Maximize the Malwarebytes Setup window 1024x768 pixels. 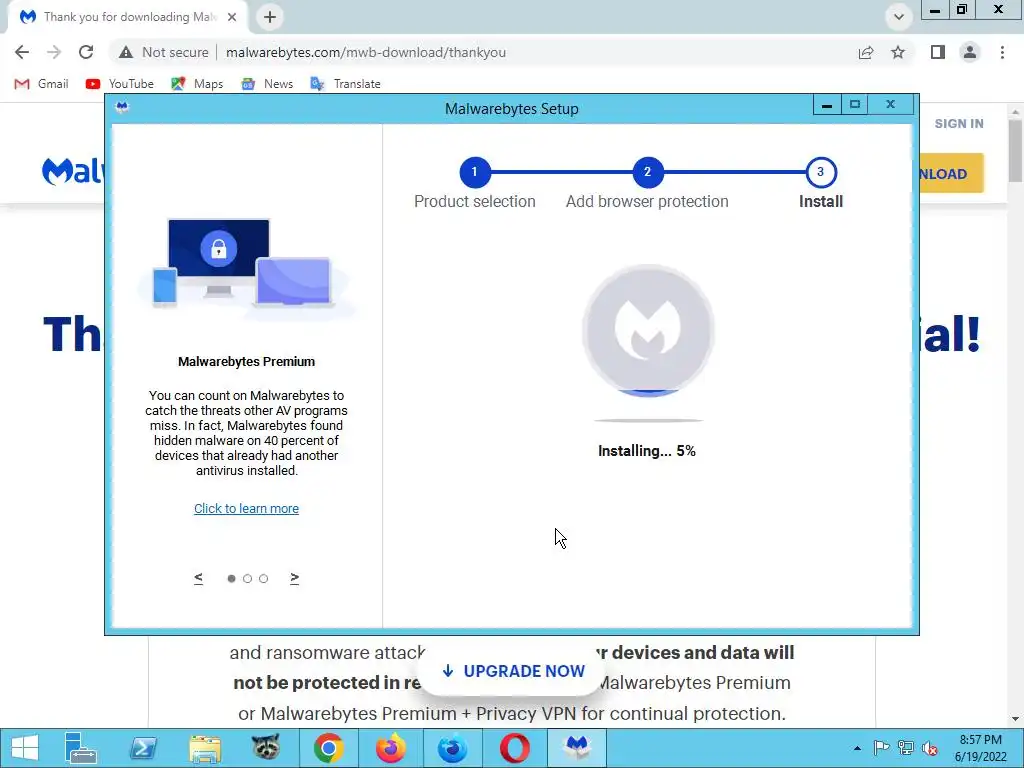pyautogui.click(x=855, y=104)
